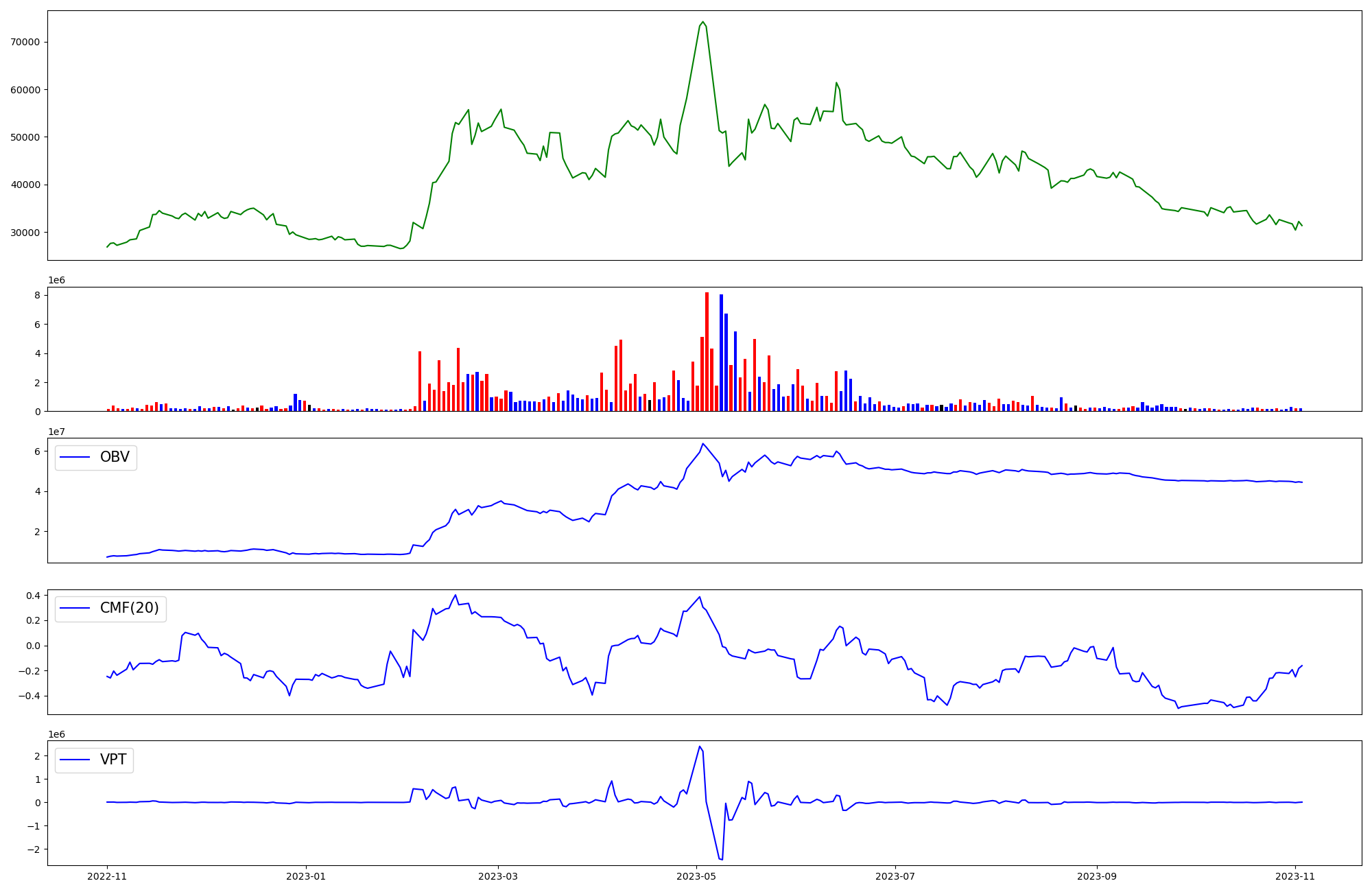Click the 2023-01 x-axis date label
The width and height of the screenshot is (1372, 892).
coord(305,876)
